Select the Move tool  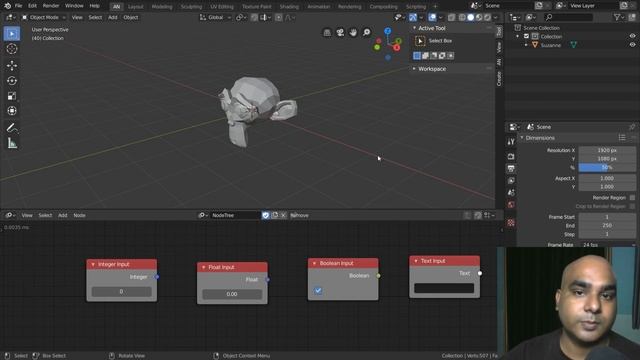12,65
